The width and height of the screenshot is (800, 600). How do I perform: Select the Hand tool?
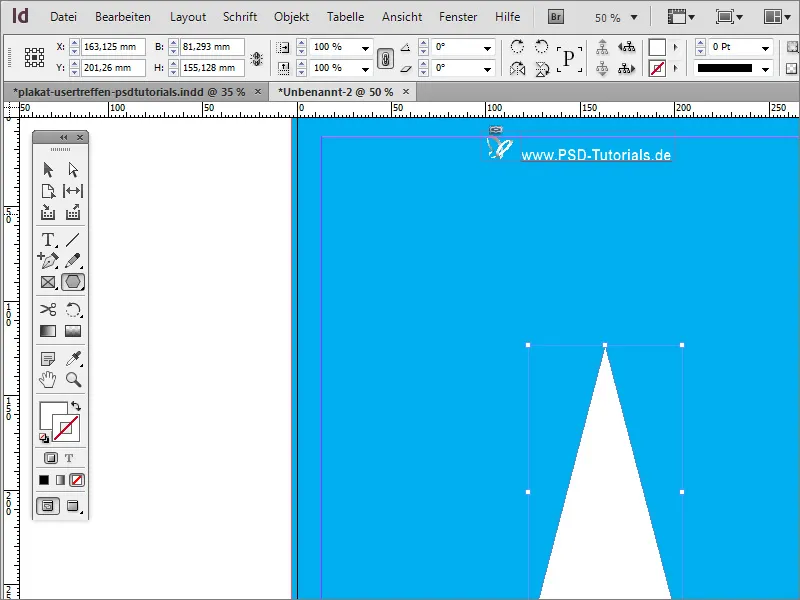(48, 379)
